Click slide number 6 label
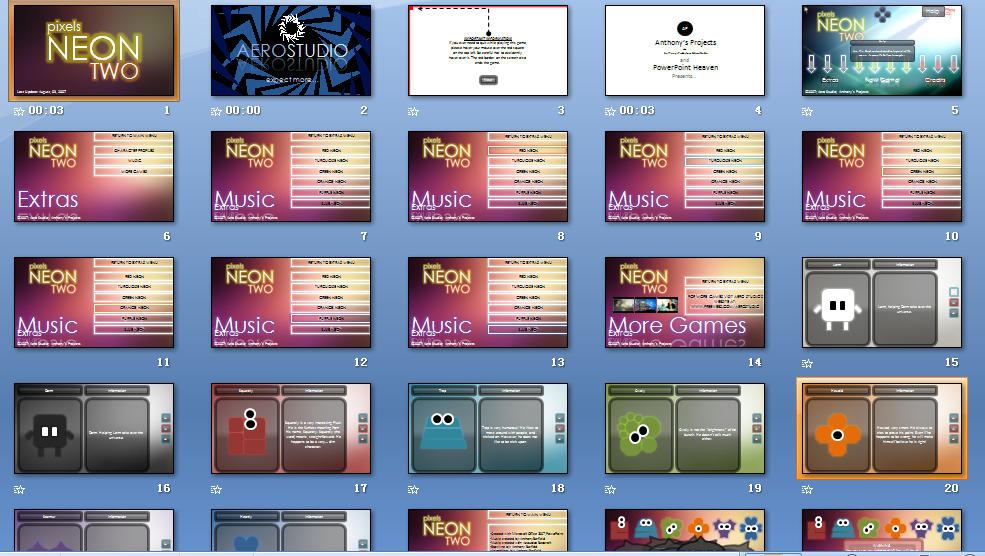 (x=166, y=236)
